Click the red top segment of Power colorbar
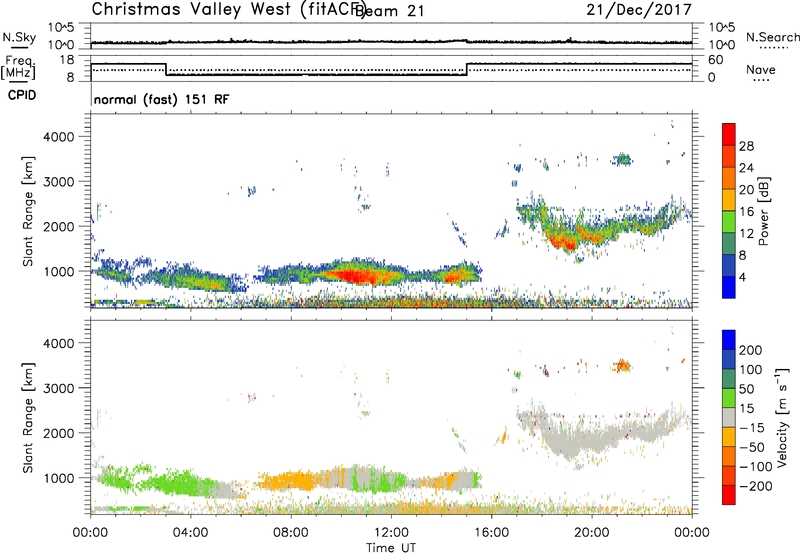Screen dimensions: 800x554 [x=729, y=134]
